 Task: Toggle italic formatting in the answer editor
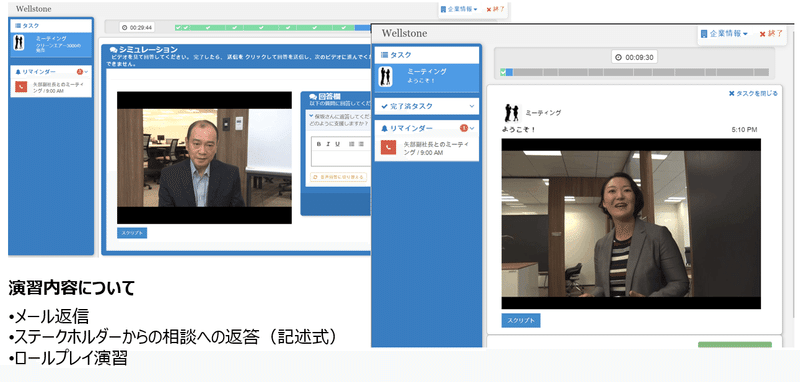tap(329, 144)
